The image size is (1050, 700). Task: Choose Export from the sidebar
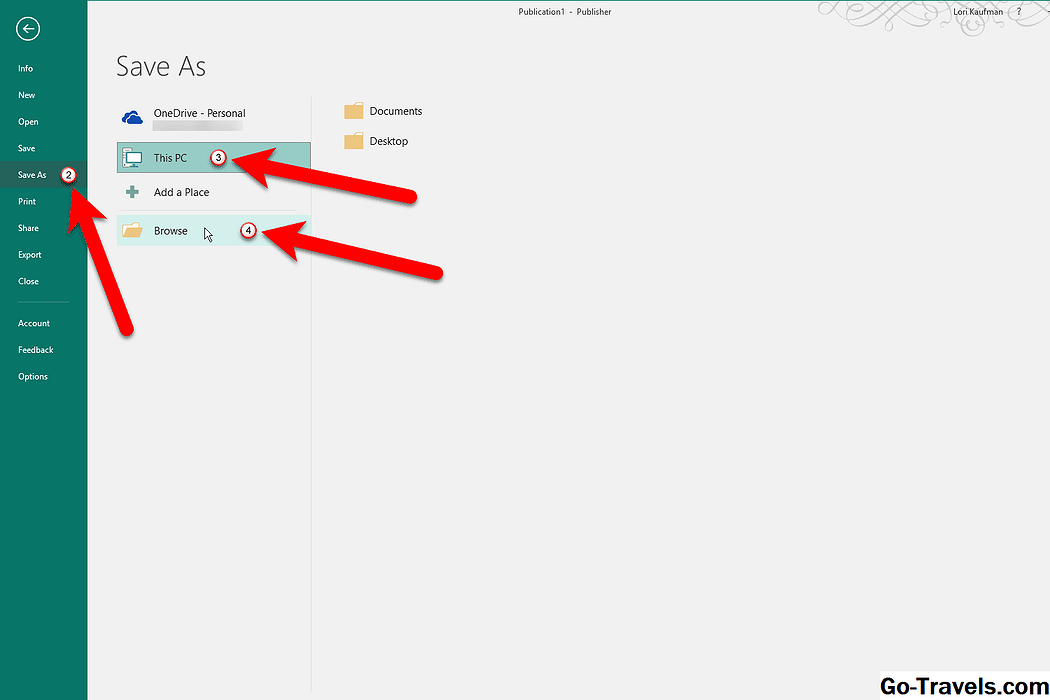[30, 255]
